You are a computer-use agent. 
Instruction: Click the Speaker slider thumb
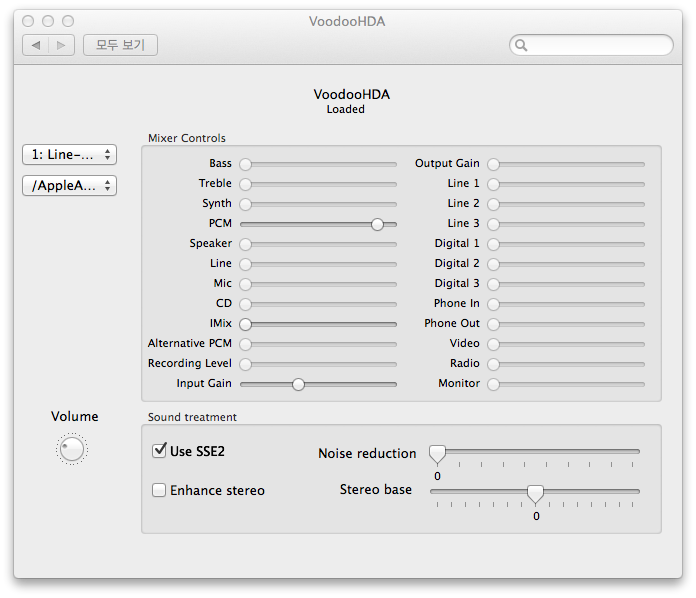[245, 244]
